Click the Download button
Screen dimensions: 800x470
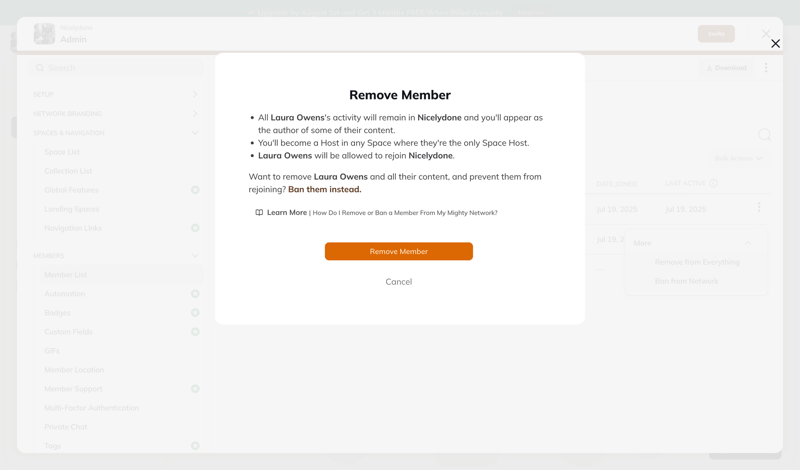726,68
